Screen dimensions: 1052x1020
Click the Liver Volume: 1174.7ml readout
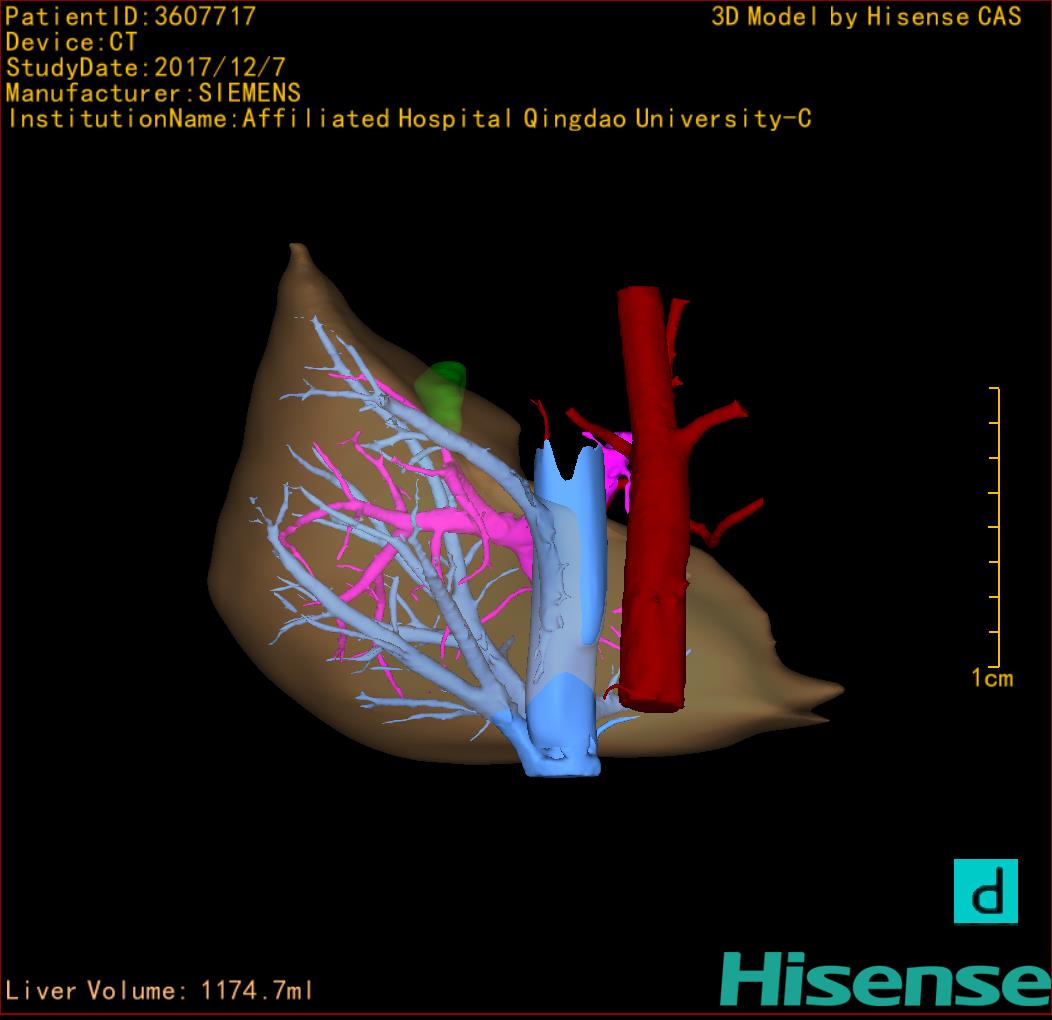click(158, 990)
